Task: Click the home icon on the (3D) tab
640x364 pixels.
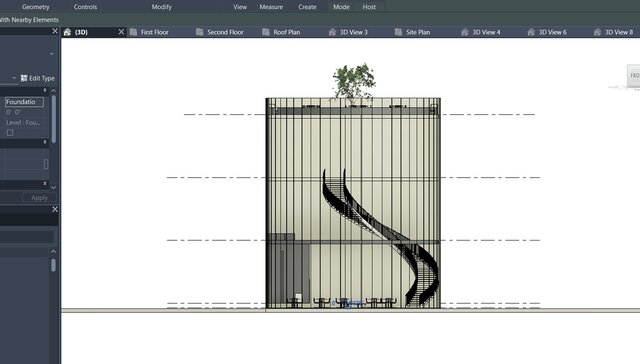Action: [67, 32]
